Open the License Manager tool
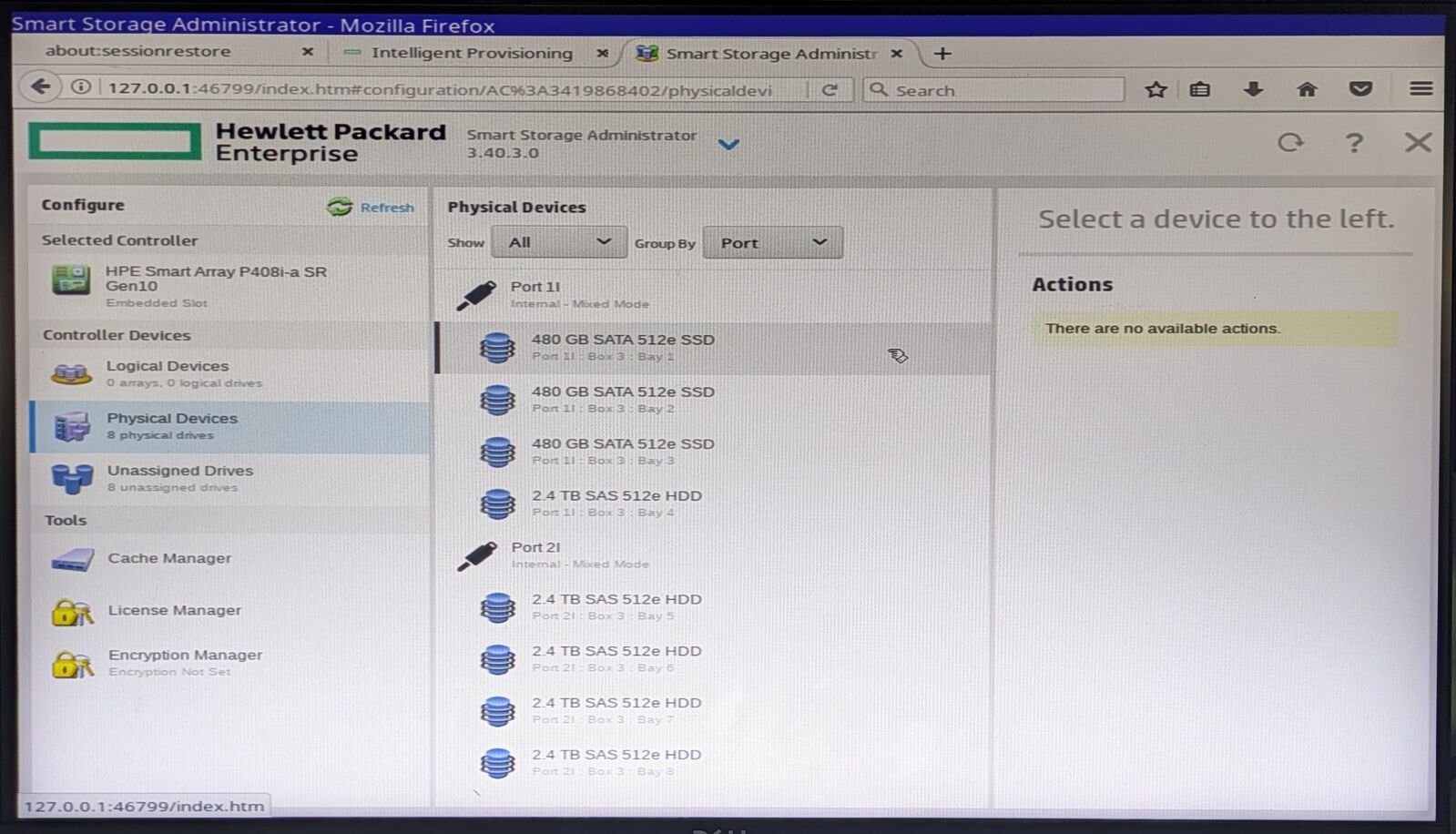The width and height of the screenshot is (1456, 834). pyautogui.click(x=174, y=610)
